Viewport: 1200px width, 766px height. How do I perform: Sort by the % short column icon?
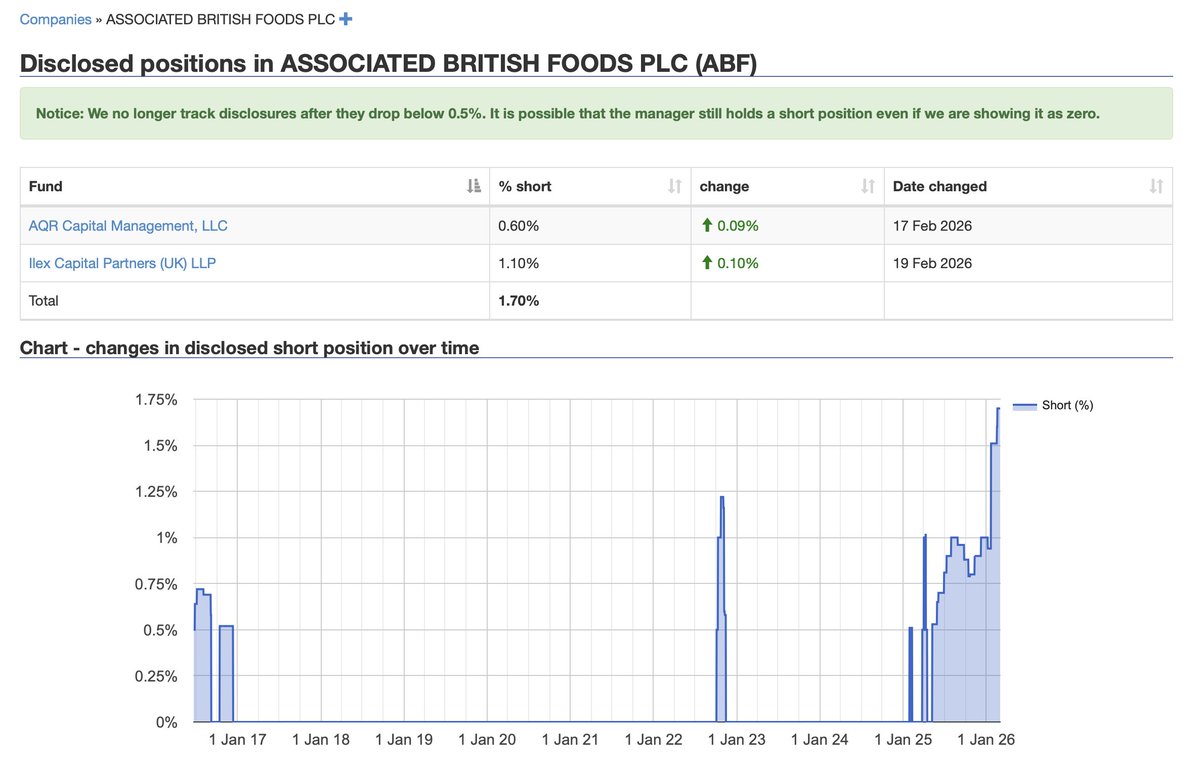pos(675,186)
